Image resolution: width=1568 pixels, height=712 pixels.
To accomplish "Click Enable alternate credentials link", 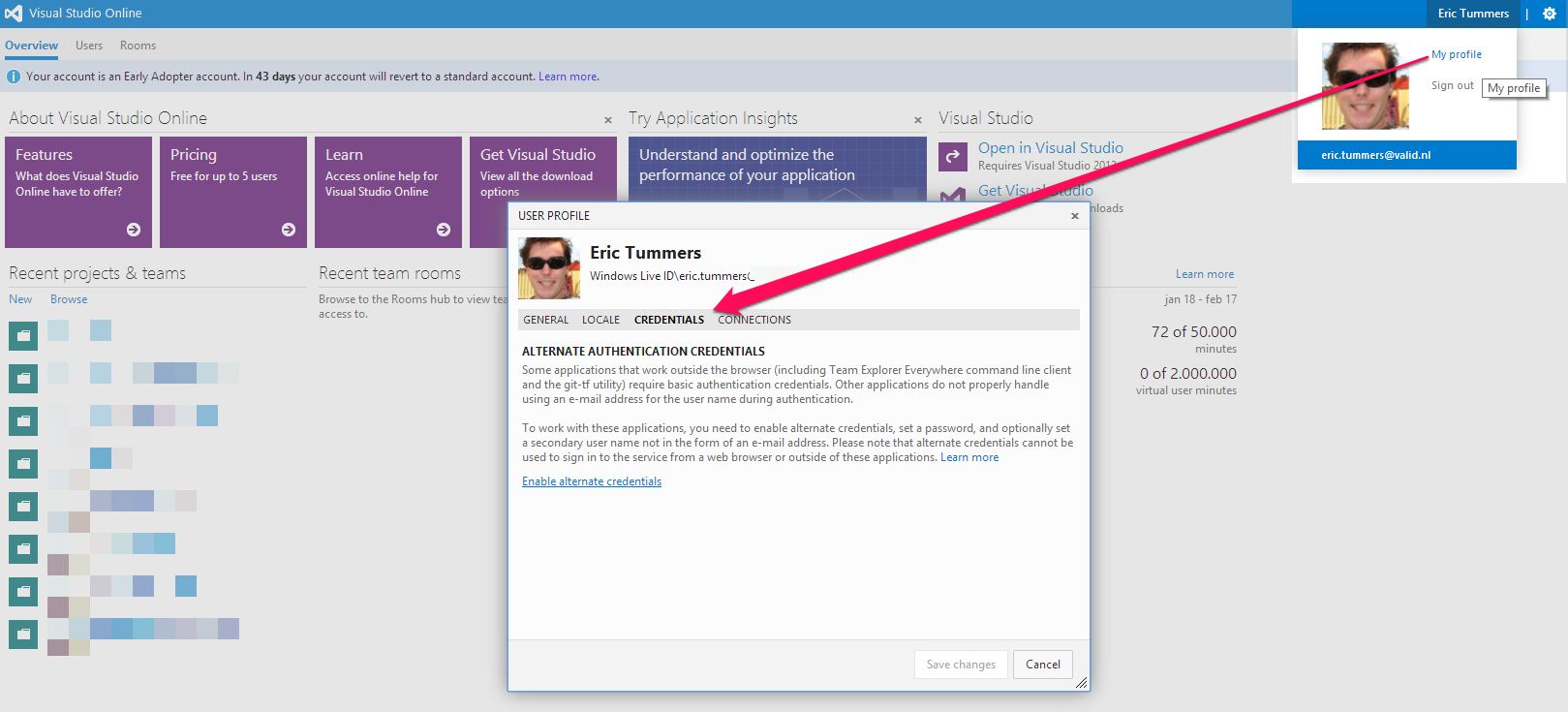I will point(592,481).
